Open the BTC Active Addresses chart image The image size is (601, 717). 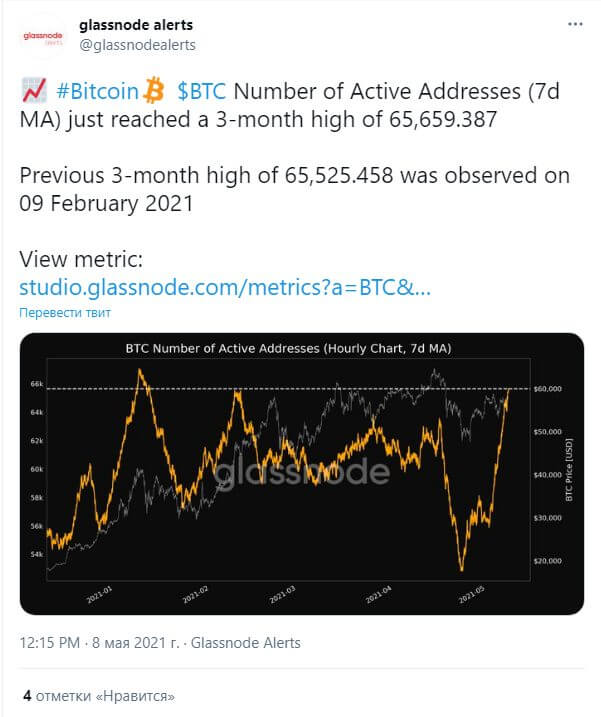click(x=302, y=474)
